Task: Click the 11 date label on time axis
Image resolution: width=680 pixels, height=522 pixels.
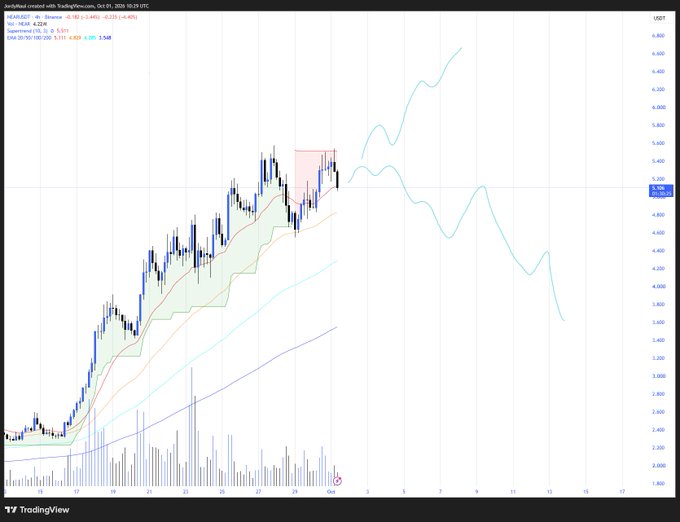Action: pos(513,492)
